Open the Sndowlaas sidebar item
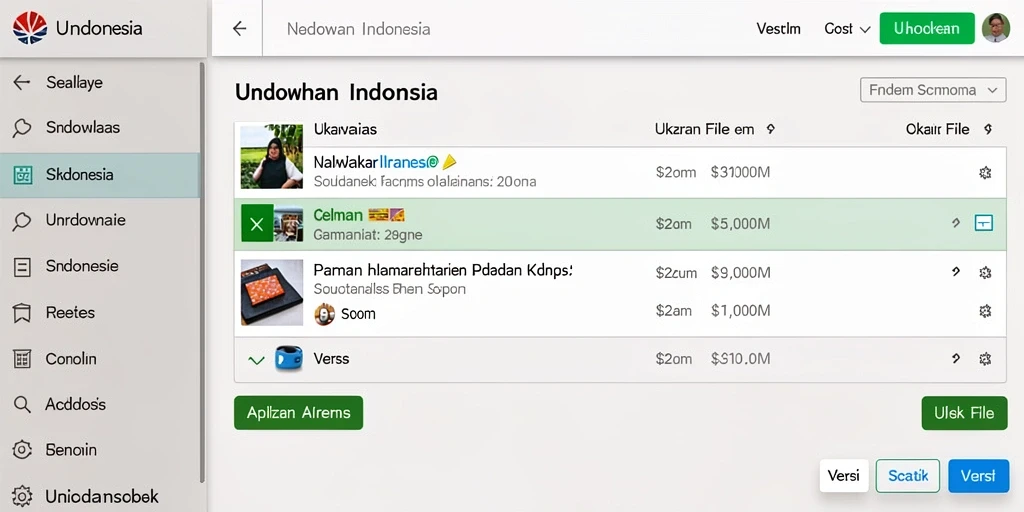 99,127
